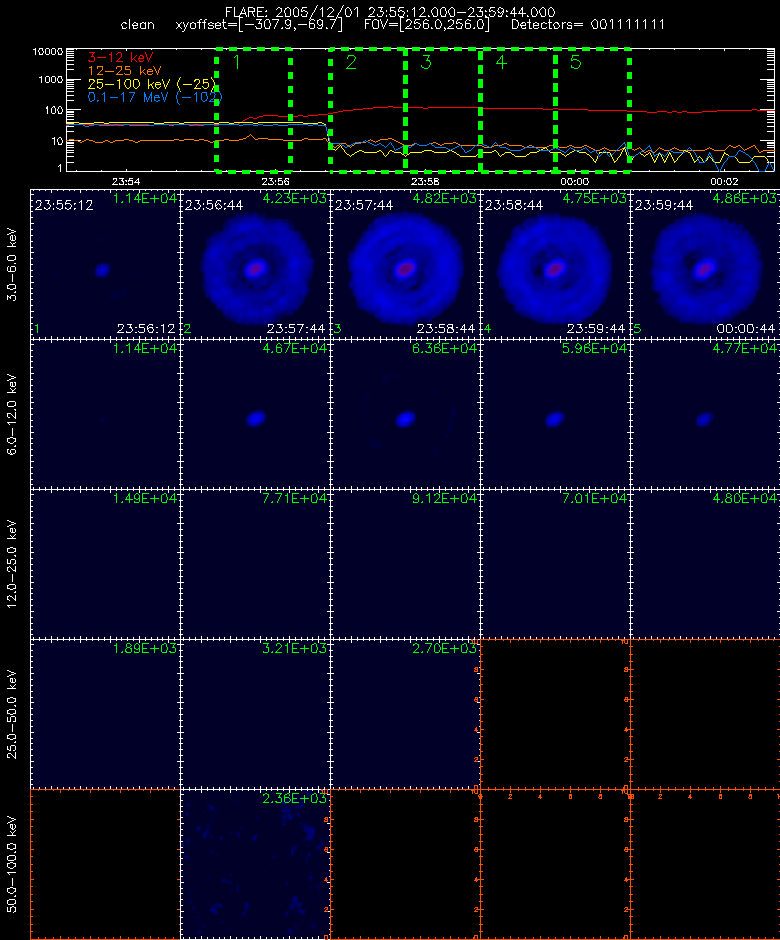Open the 3-6 keV image with peak 4.82E+03
The width and height of the screenshot is (780, 940).
coord(405,264)
